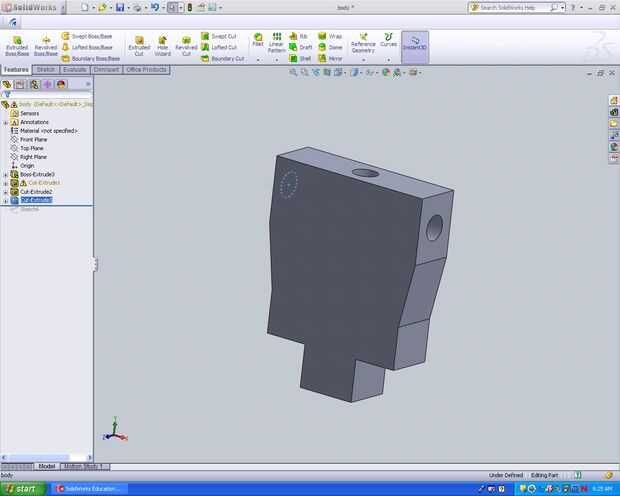
Task: Click the Fillet tool
Action: pos(258,40)
